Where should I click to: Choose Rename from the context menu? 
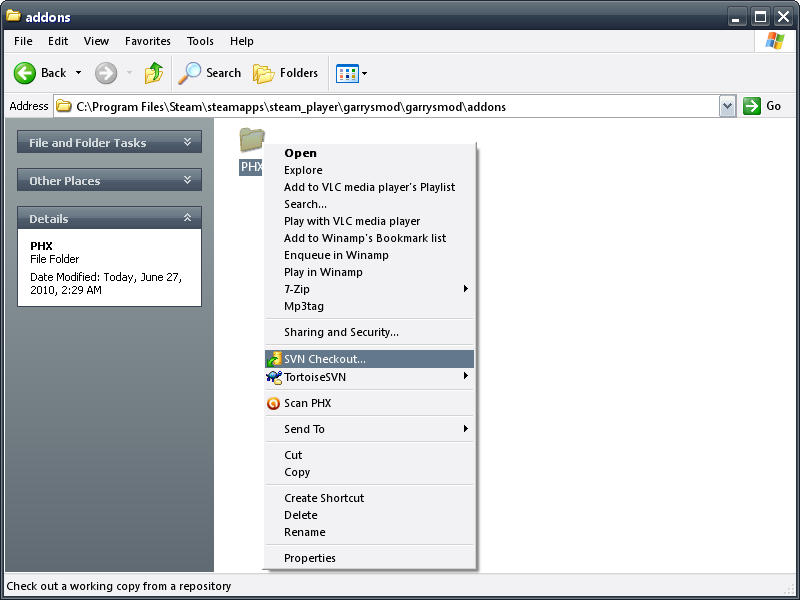coord(369,532)
